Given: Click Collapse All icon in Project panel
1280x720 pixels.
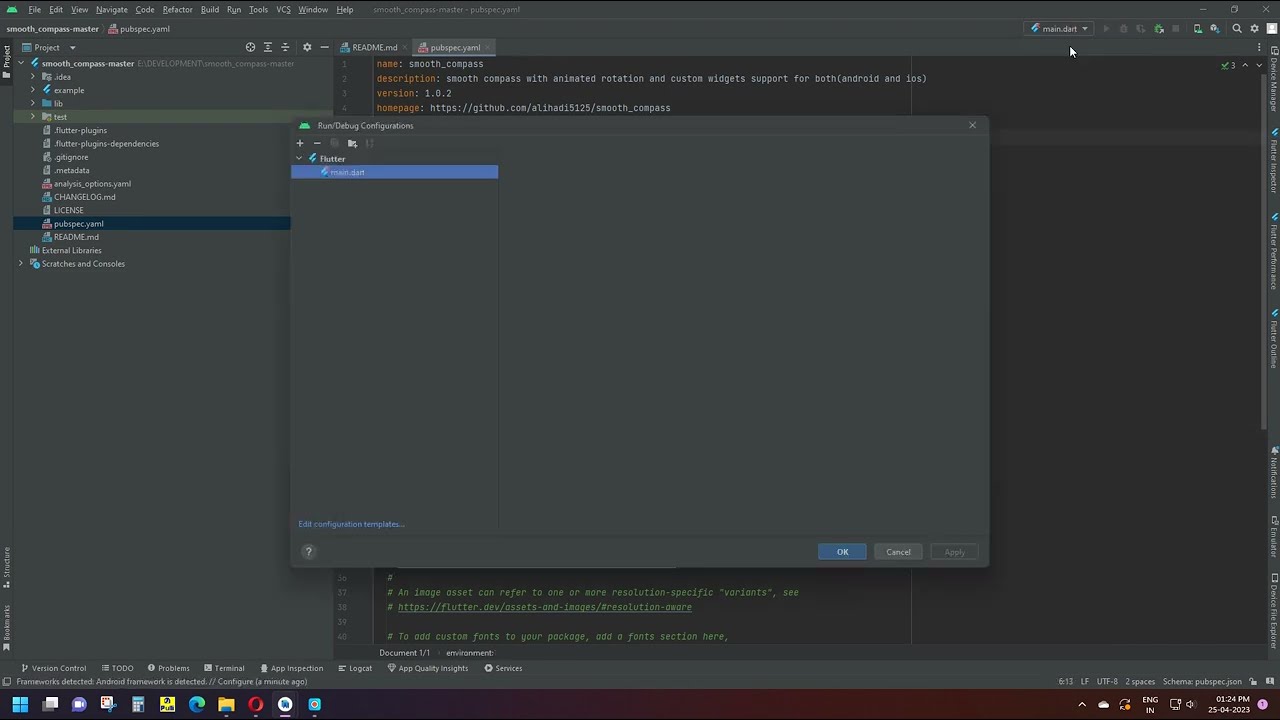Looking at the screenshot, I should coord(285,47).
